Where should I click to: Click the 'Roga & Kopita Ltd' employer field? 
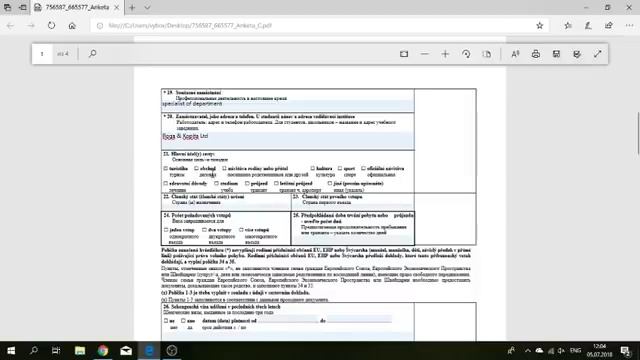coord(288,140)
